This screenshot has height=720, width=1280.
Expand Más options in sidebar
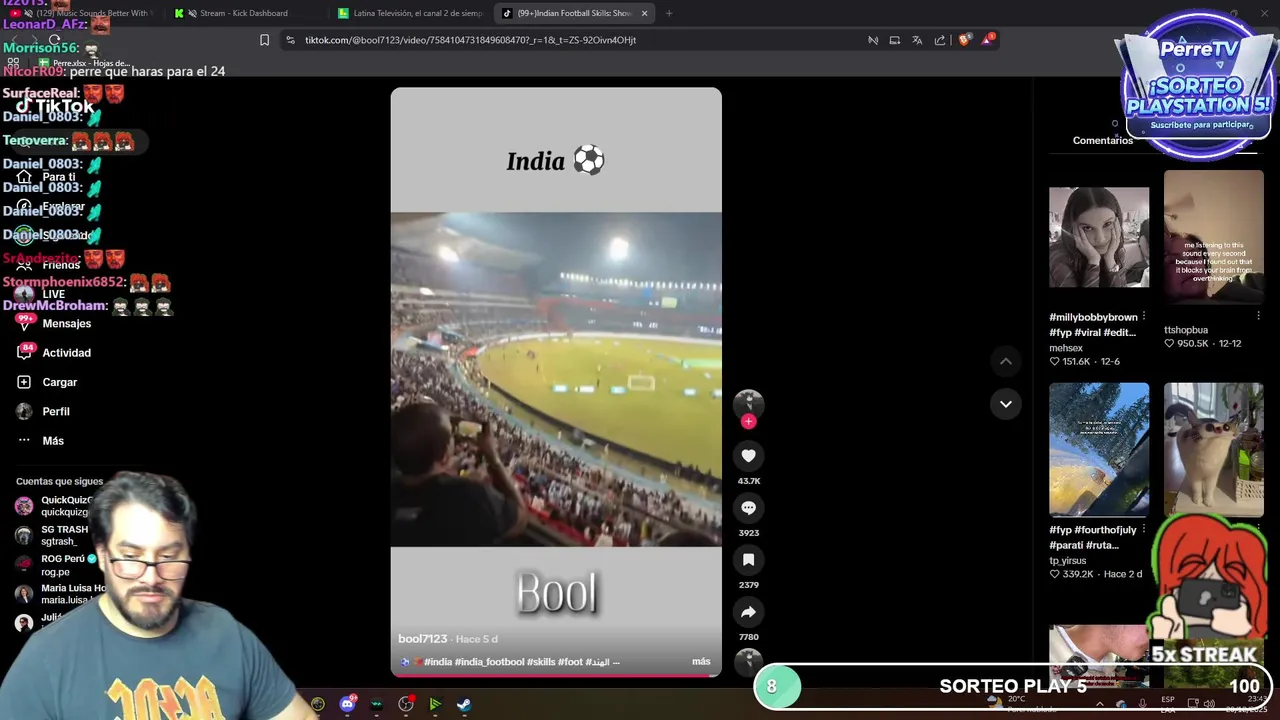point(41,441)
